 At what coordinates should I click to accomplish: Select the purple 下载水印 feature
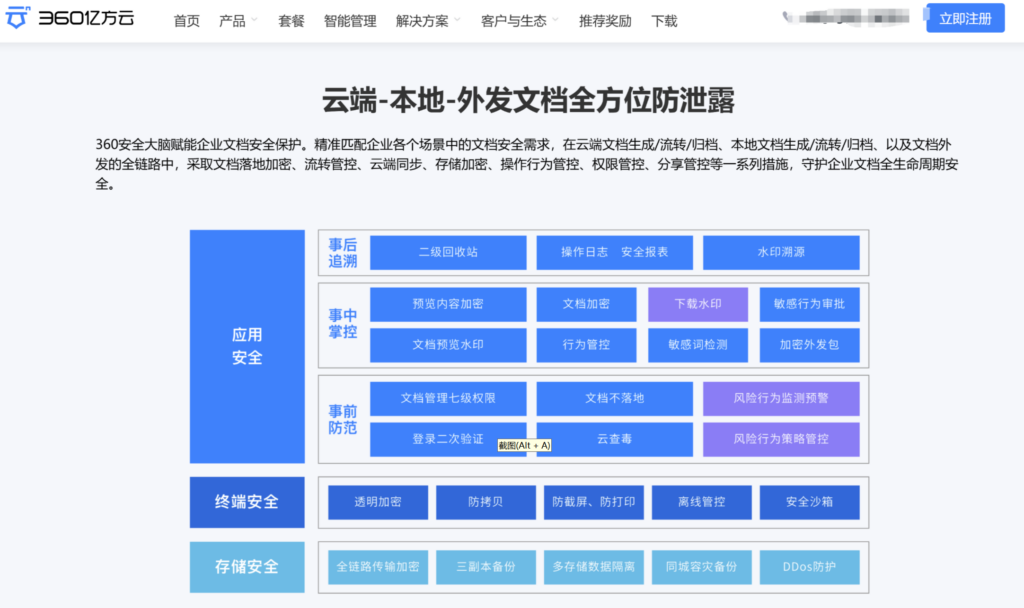click(700, 304)
